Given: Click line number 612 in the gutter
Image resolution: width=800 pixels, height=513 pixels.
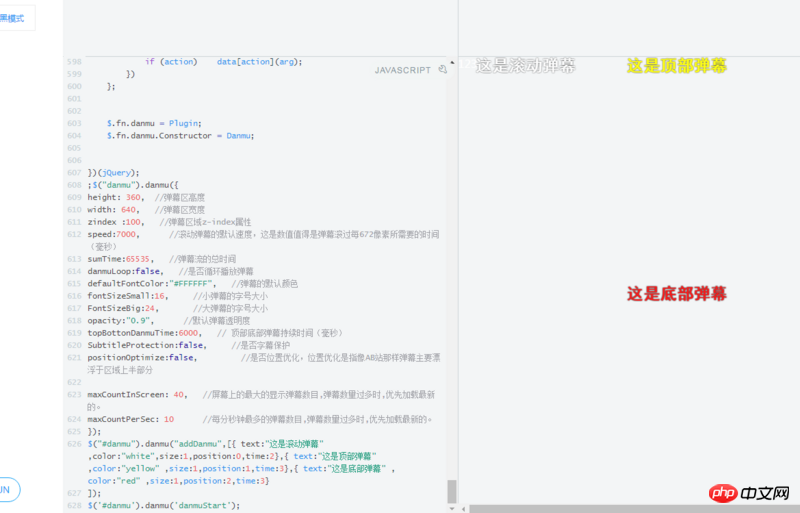Looking at the screenshot, I should click(74, 234).
